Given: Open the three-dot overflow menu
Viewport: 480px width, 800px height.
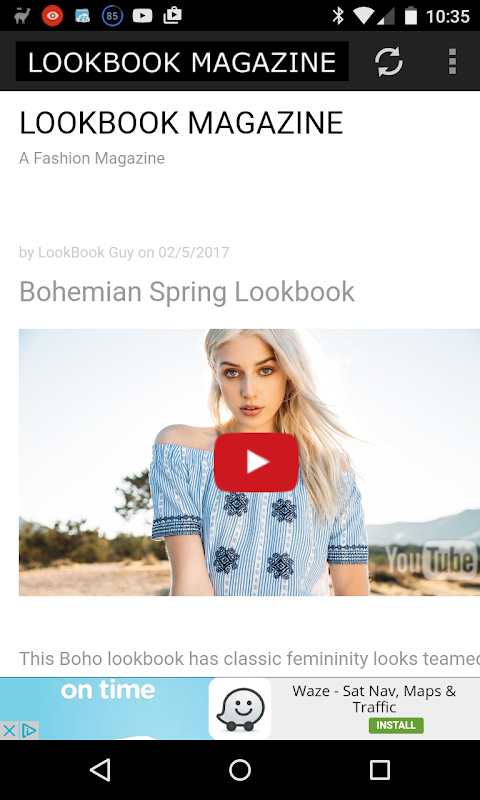Looking at the screenshot, I should pos(452,61).
